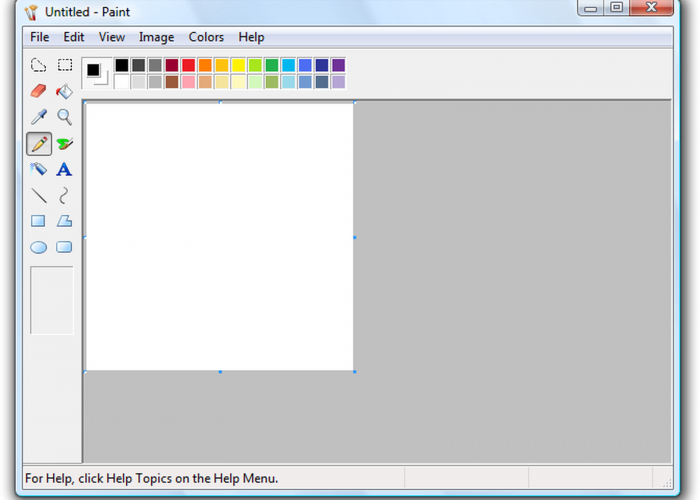Choose the light sky blue swatch
This screenshot has height=500, width=700.
tap(288, 82)
